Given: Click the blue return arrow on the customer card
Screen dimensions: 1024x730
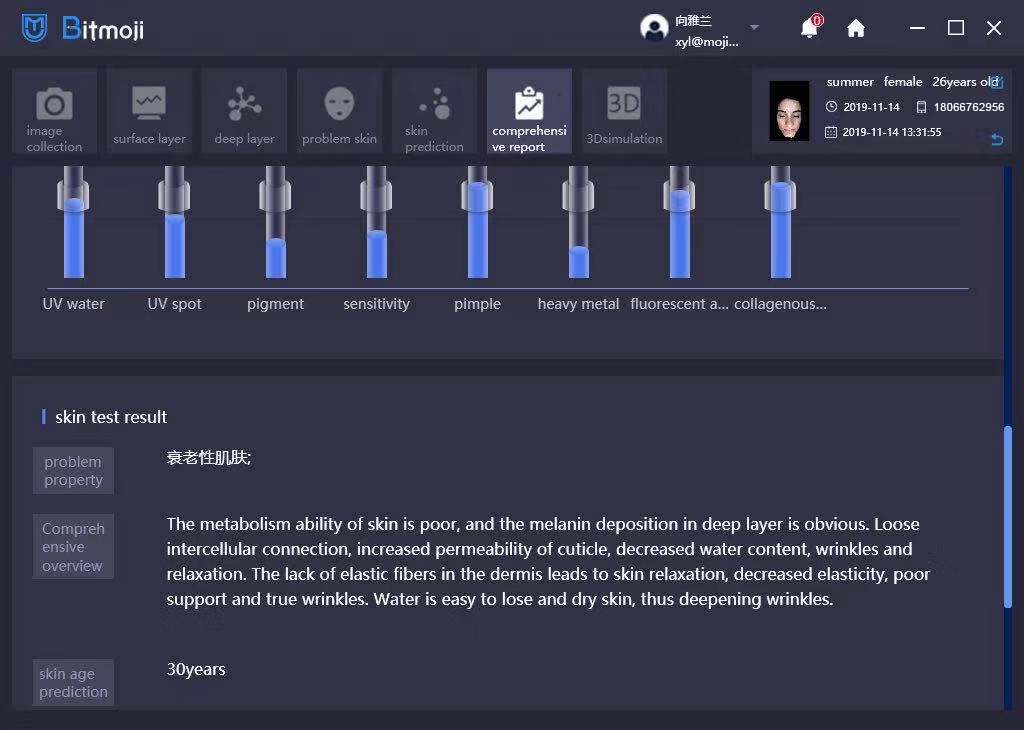Looking at the screenshot, I should click(x=996, y=139).
